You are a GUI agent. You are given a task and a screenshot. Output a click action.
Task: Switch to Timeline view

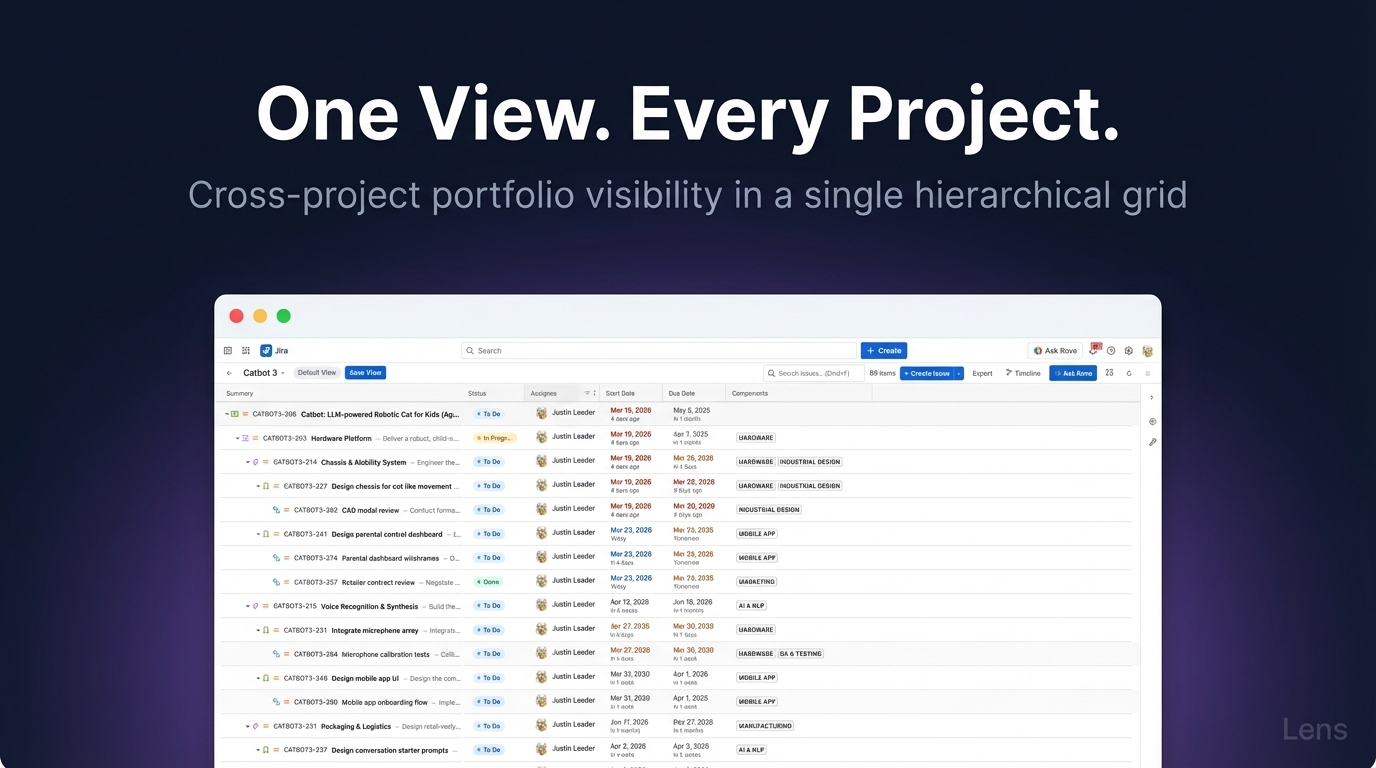pos(1024,372)
